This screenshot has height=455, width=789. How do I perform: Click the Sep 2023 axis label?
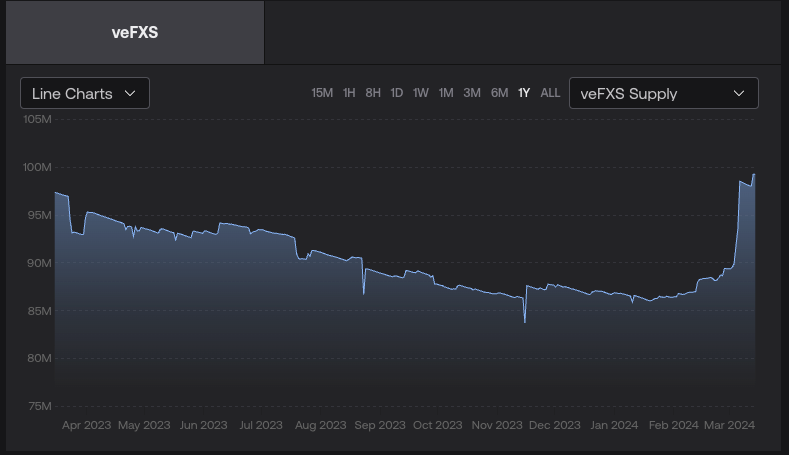click(380, 425)
